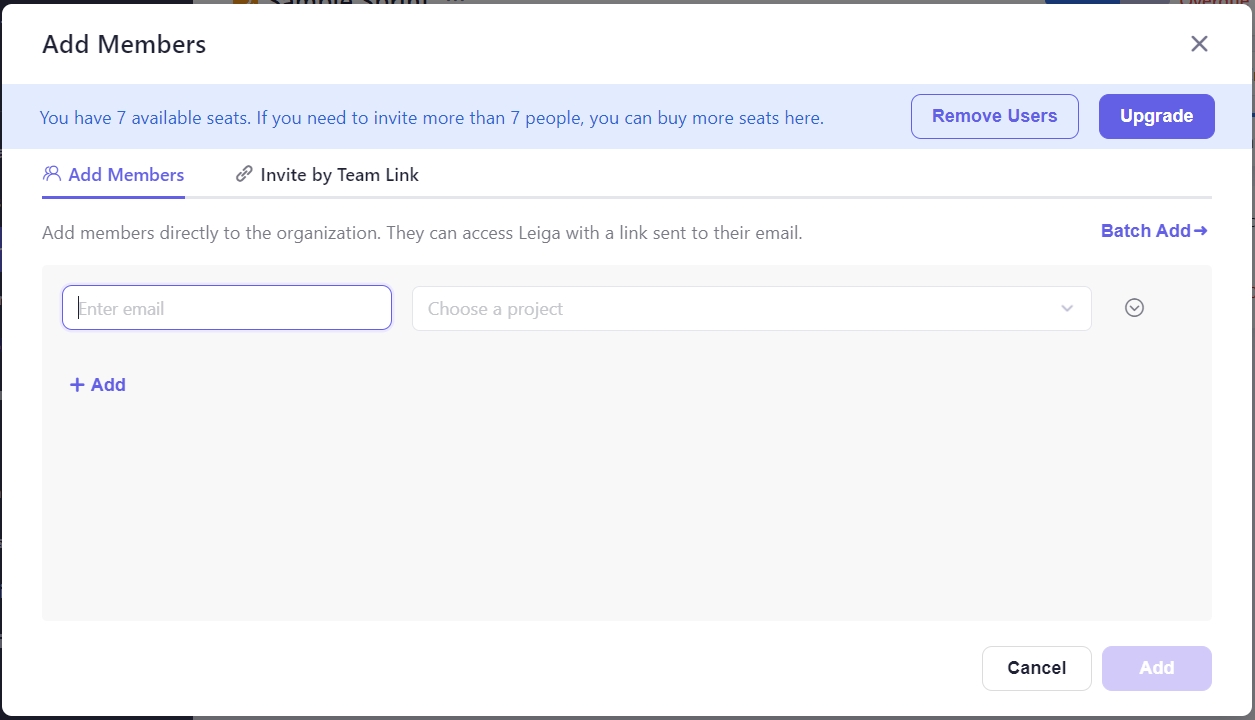The width and height of the screenshot is (1255, 720).
Task: Click the chain link icon beside Invite
Action: (x=244, y=174)
